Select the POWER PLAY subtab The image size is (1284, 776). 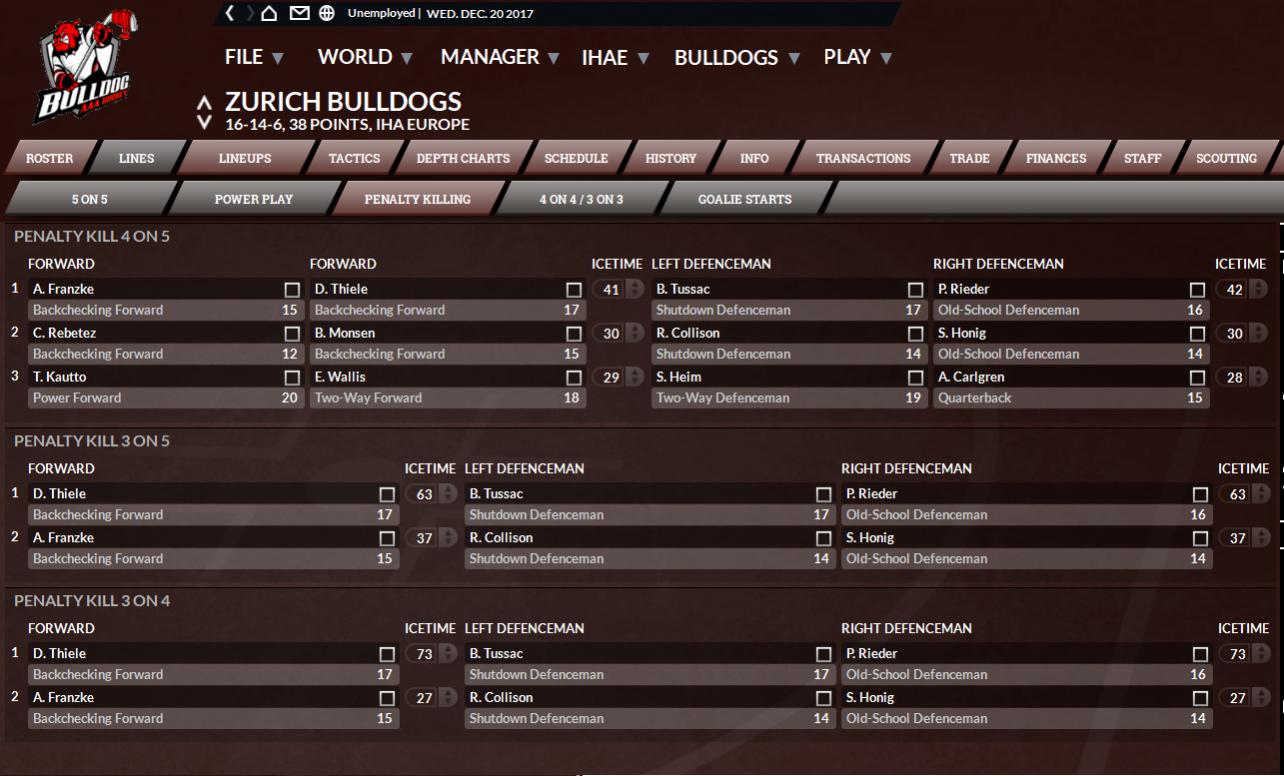tap(253, 199)
